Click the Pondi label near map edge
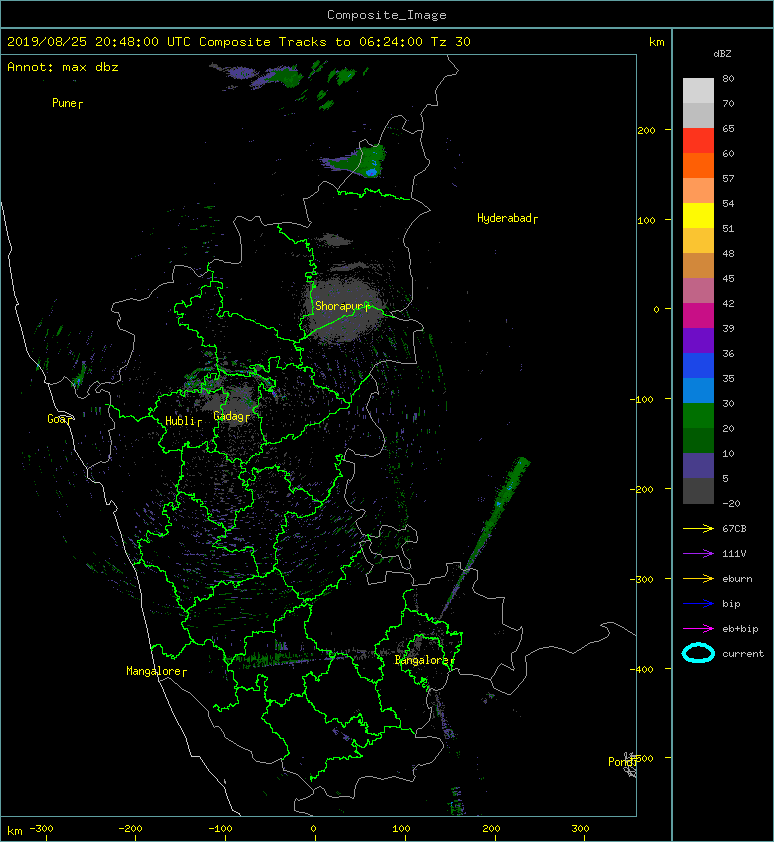This screenshot has height=842, width=774. pos(621,762)
